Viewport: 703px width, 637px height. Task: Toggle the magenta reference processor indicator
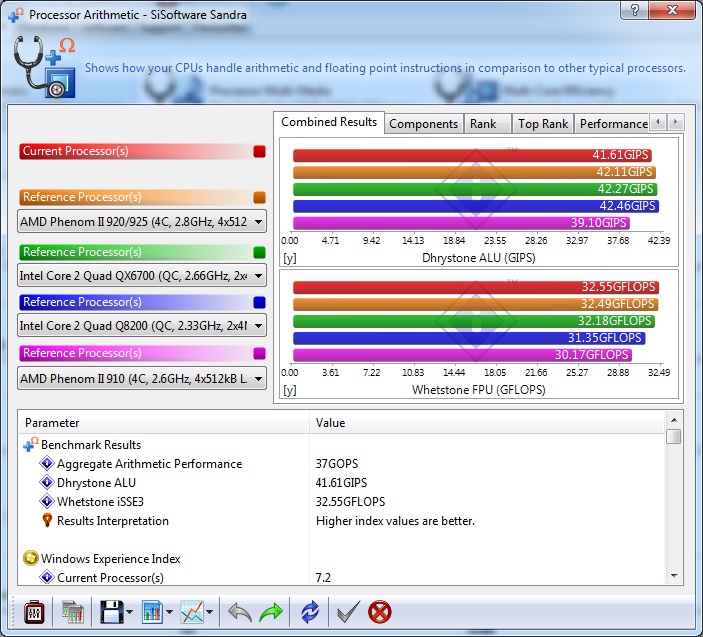click(259, 354)
